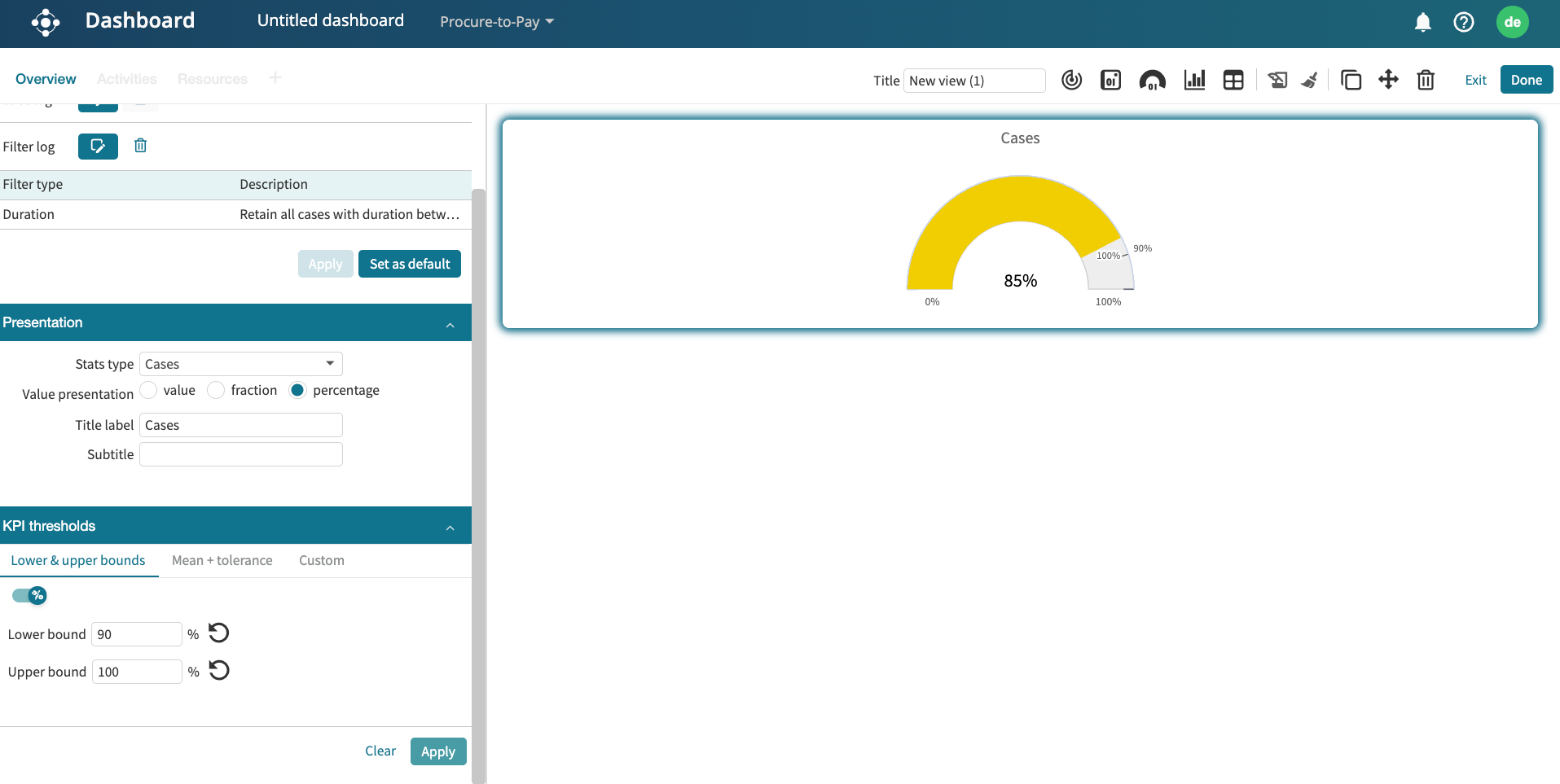Choose 'fraction' value presentation
Image resolution: width=1560 pixels, height=784 pixels.
pyautogui.click(x=216, y=391)
